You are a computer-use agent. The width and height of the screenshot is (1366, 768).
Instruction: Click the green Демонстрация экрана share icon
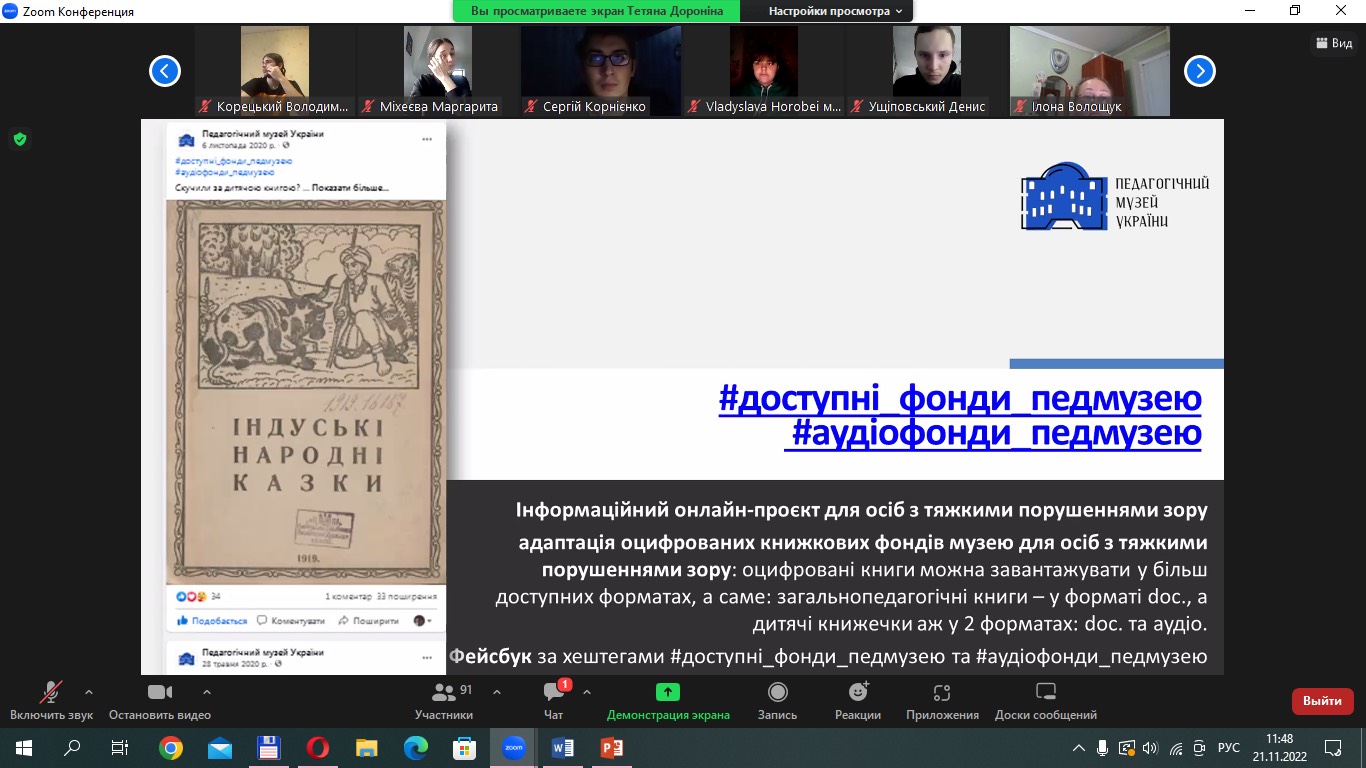[667, 692]
